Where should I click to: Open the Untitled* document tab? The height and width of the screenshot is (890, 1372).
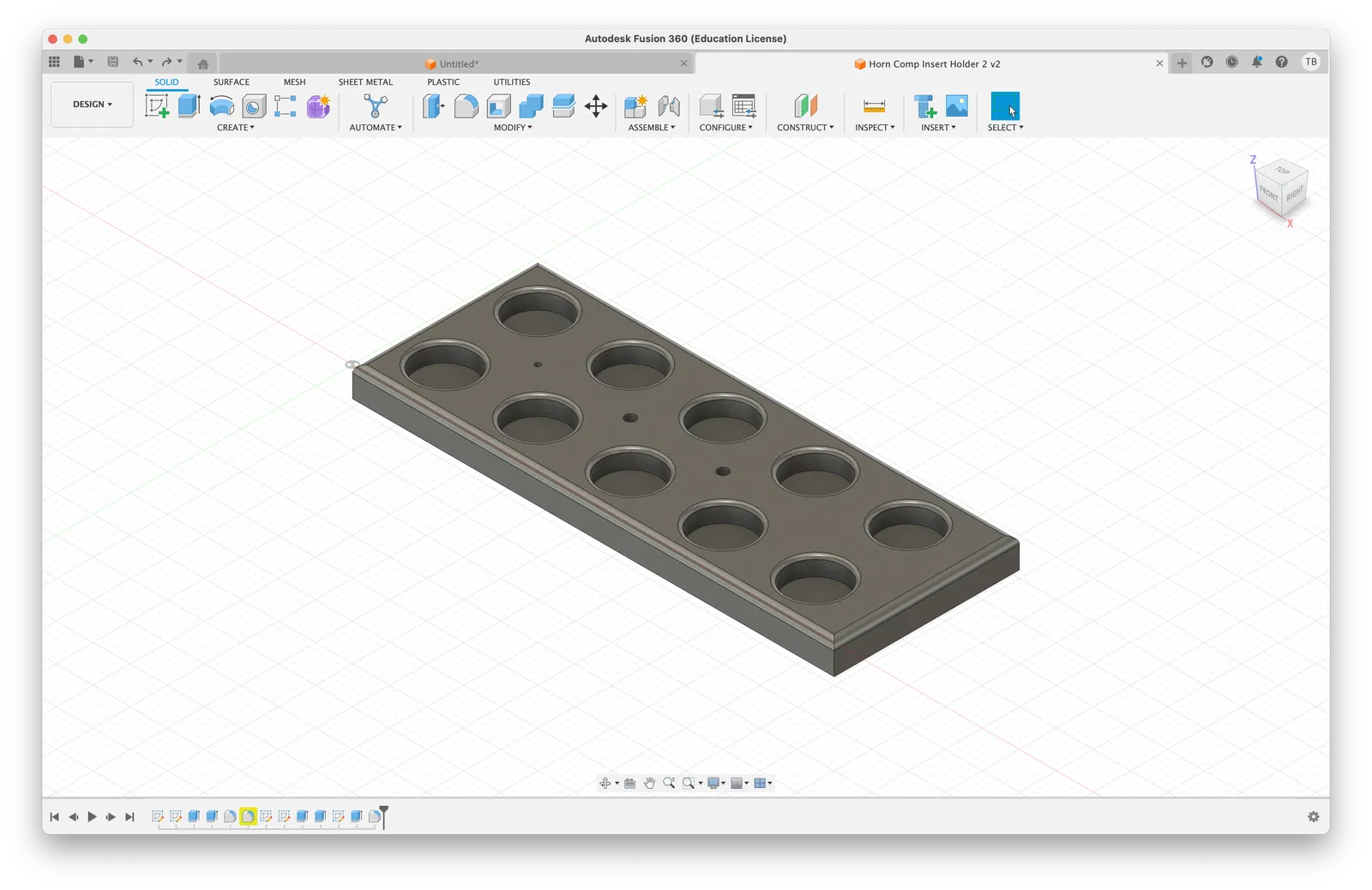(458, 63)
